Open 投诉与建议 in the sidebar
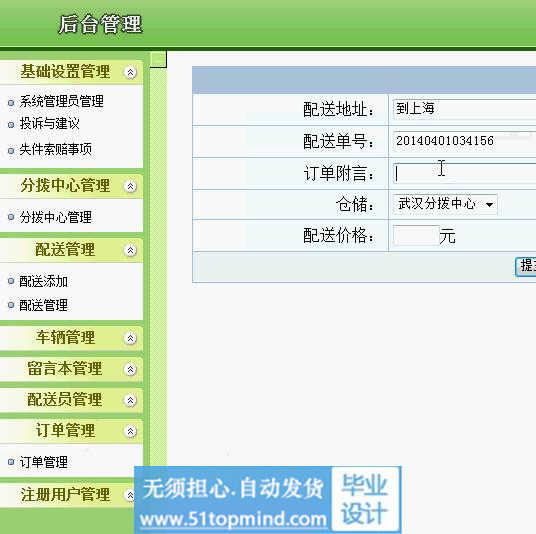Screen dimensions: 536x534 [x=50, y=124]
